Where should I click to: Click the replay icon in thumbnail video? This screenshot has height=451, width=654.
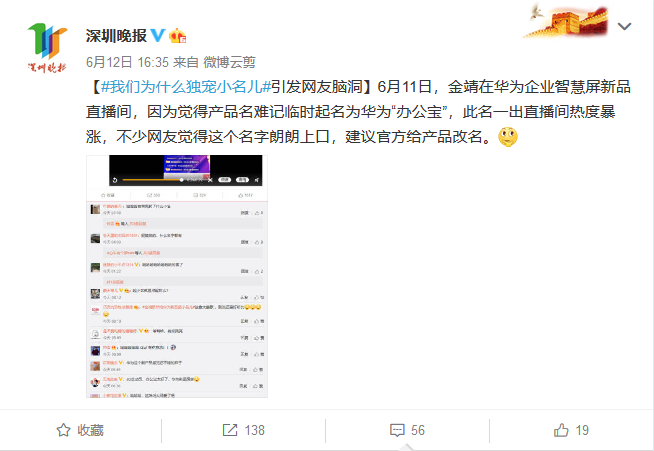pyautogui.click(x=115, y=180)
